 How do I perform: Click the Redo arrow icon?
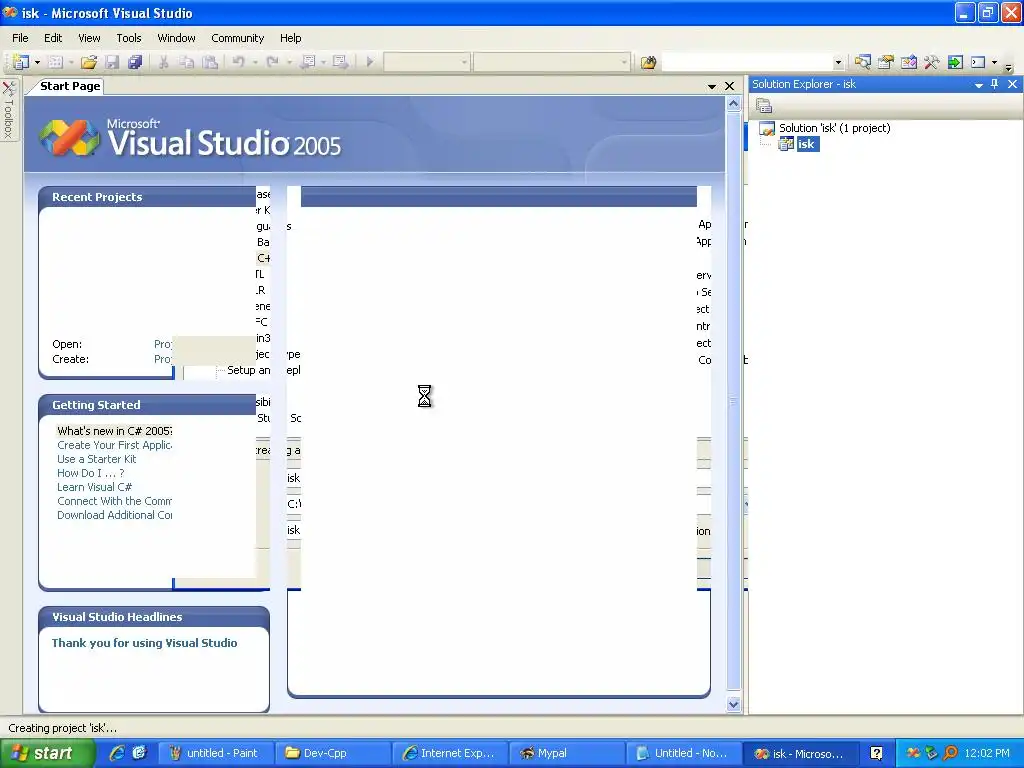(x=272, y=62)
